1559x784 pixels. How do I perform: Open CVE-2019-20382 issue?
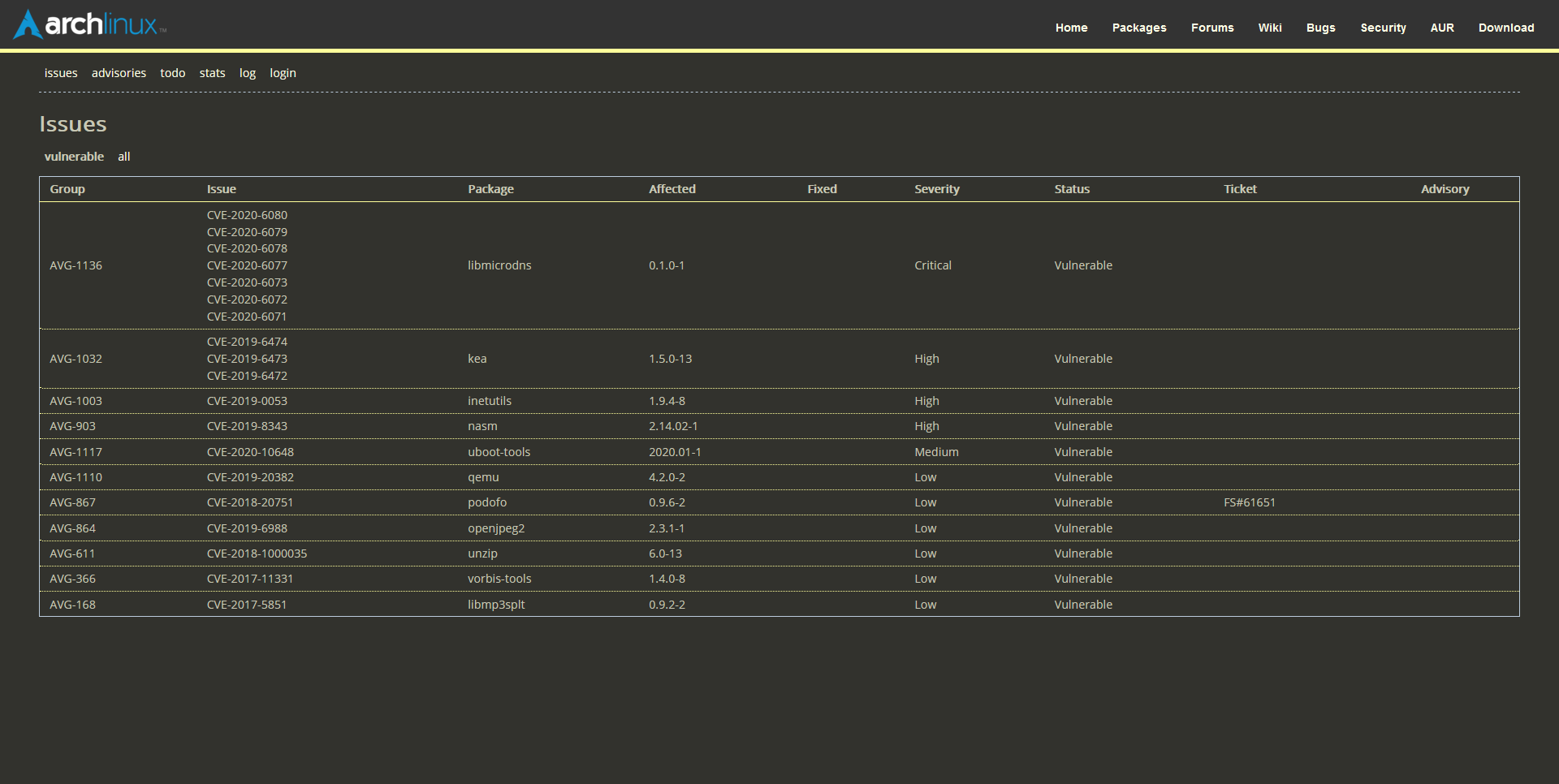(250, 477)
